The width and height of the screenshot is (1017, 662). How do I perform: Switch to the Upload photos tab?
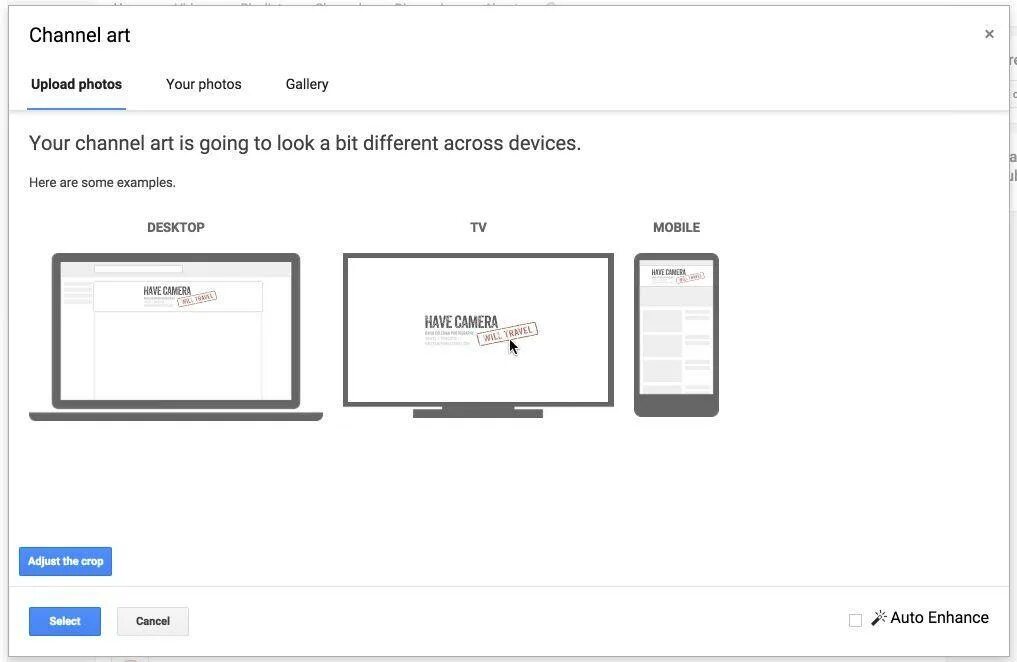(x=77, y=84)
